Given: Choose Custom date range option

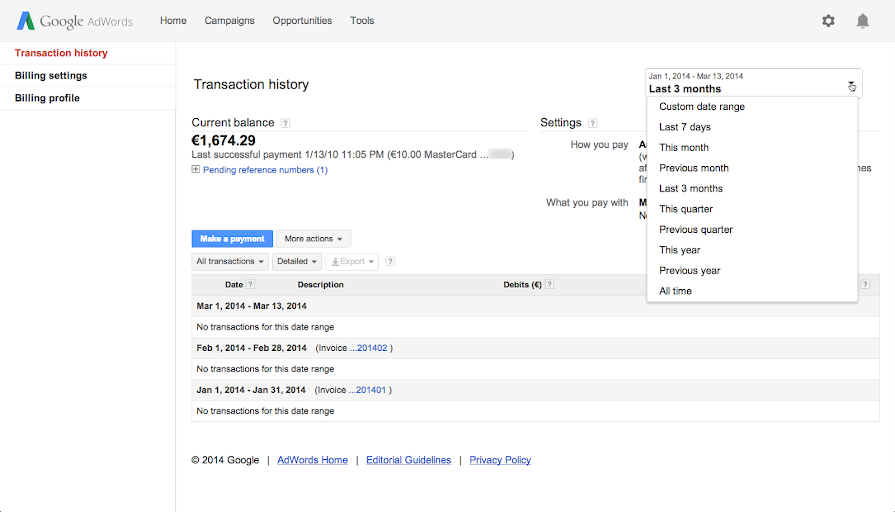Looking at the screenshot, I should click(702, 107).
